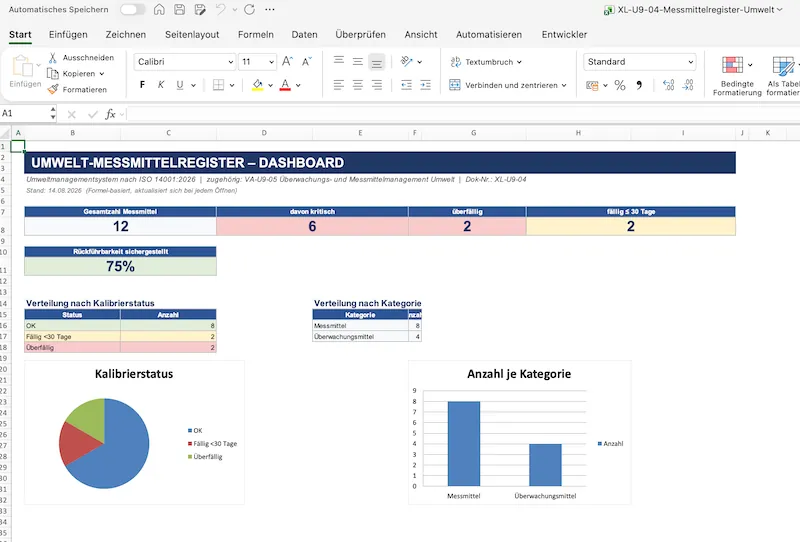Open the Überprüfen tab

click(x=361, y=34)
